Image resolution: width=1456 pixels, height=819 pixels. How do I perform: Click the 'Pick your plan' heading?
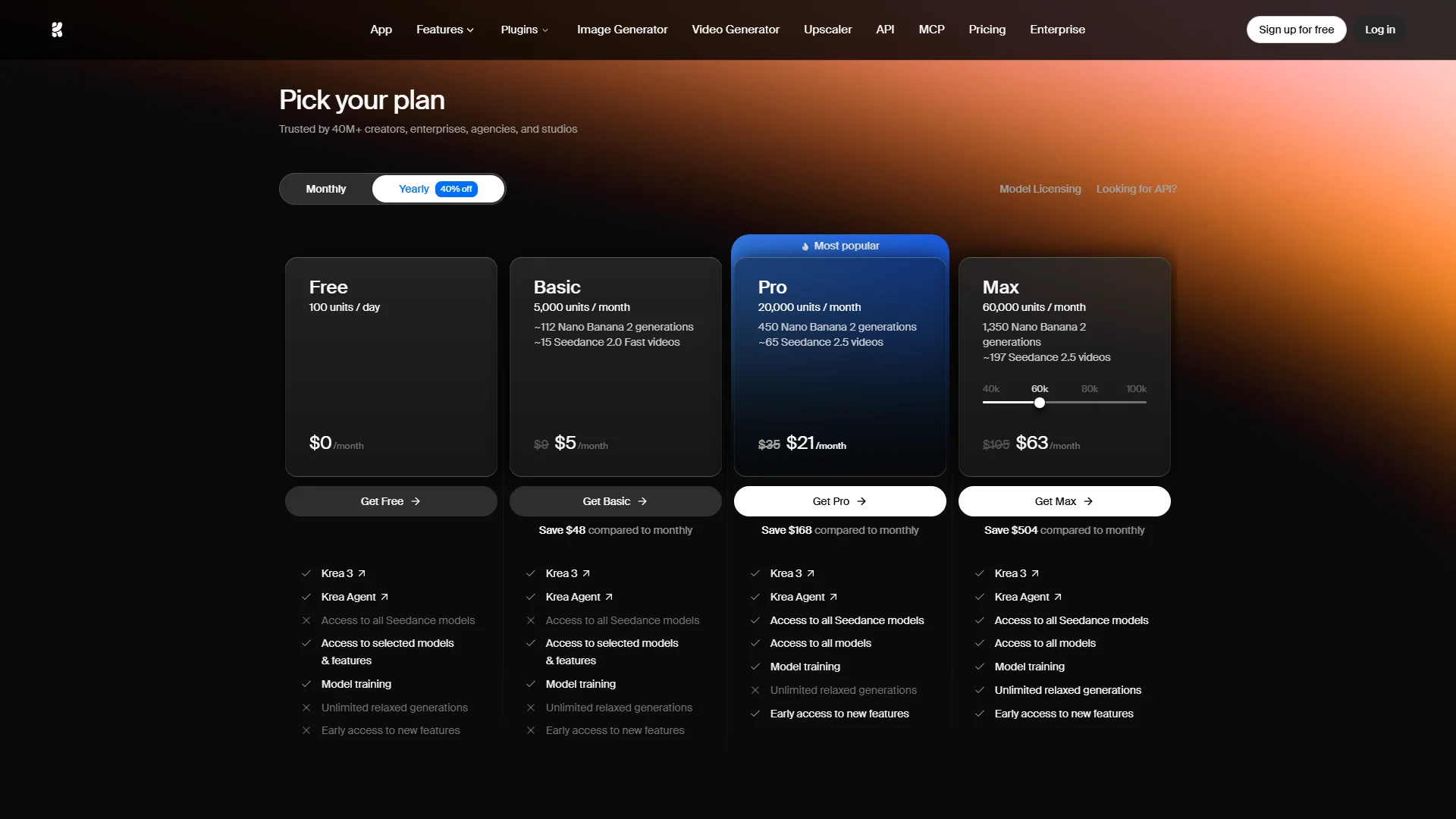pyautogui.click(x=362, y=100)
